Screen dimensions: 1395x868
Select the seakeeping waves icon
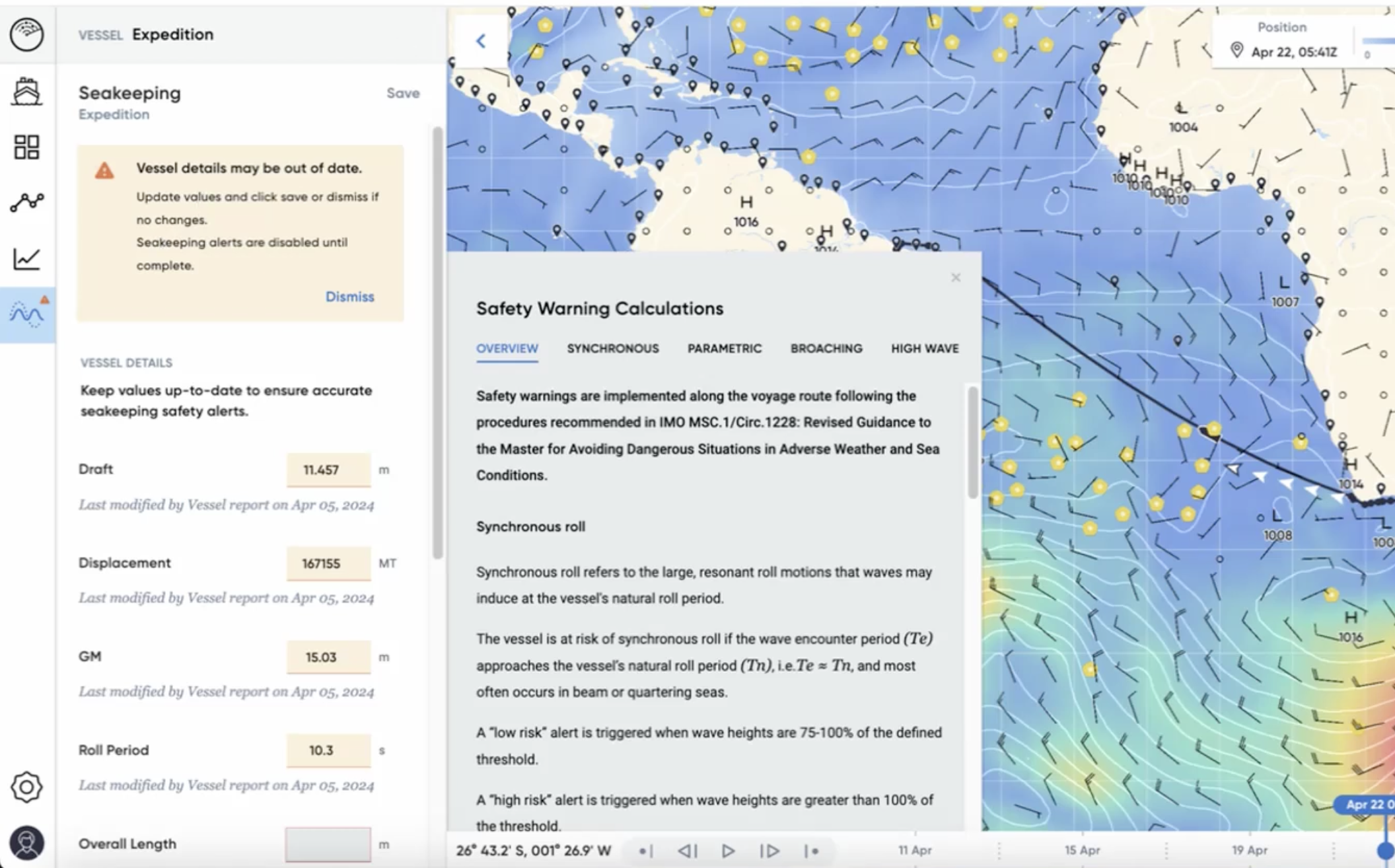(x=27, y=314)
